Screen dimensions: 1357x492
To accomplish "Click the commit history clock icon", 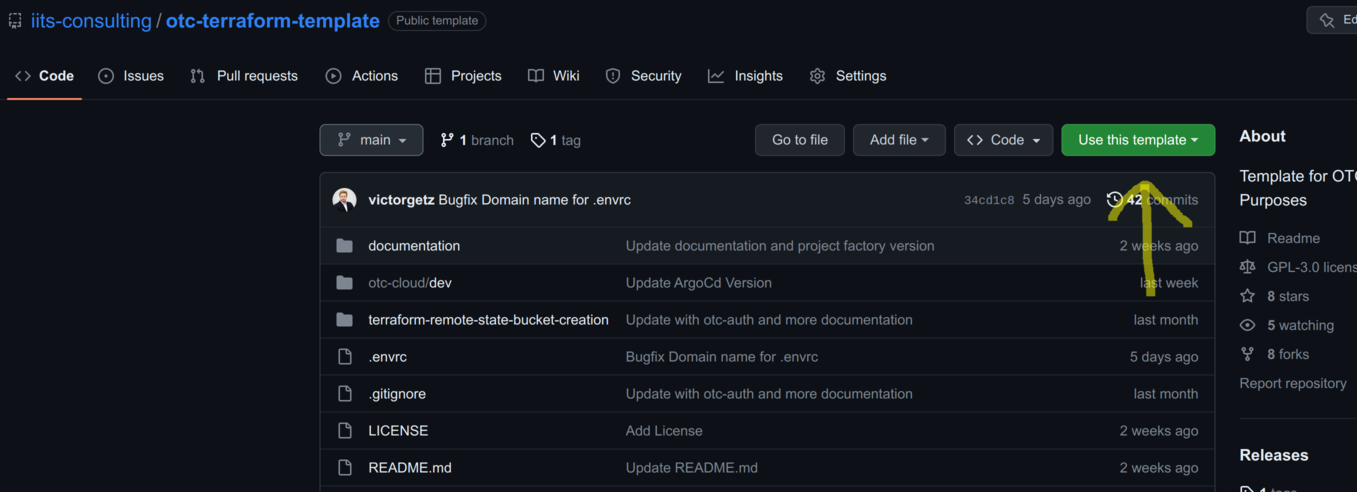I will pyautogui.click(x=1114, y=200).
